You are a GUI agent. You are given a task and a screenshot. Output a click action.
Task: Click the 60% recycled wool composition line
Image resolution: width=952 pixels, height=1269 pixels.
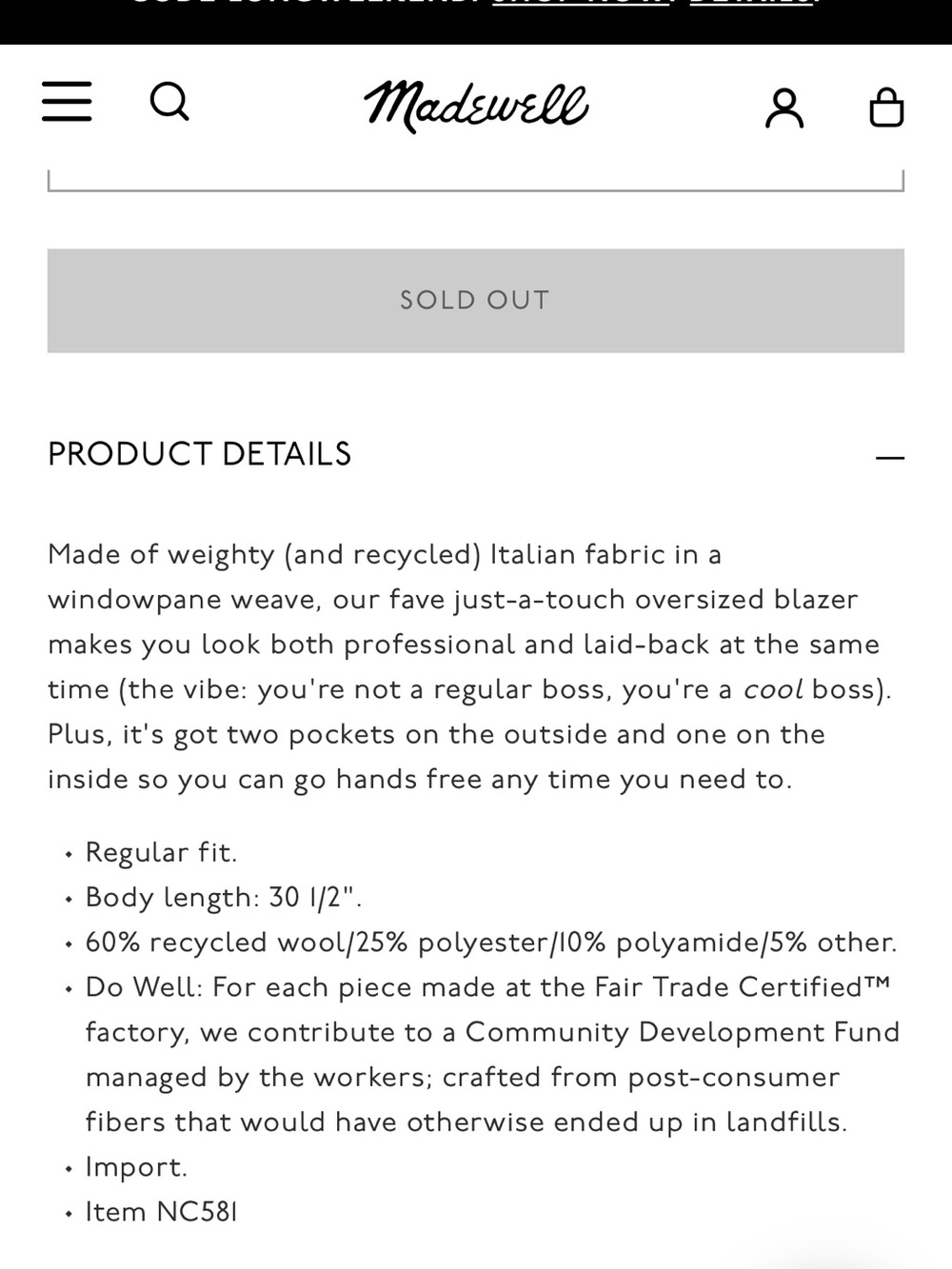(491, 942)
